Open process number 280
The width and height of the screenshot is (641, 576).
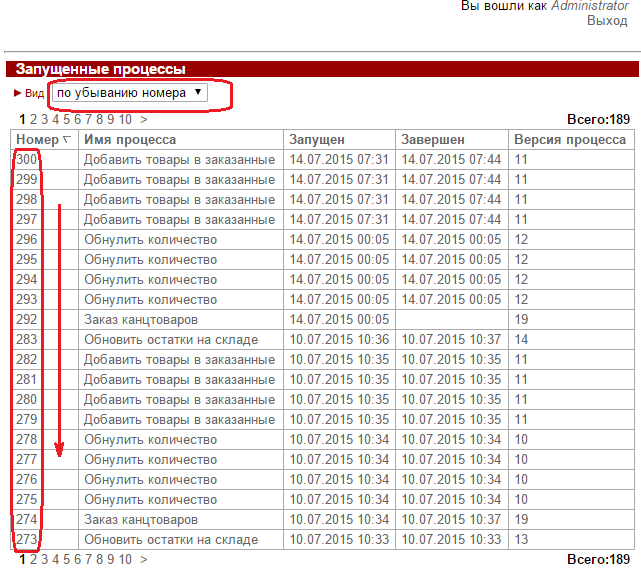[27, 400]
